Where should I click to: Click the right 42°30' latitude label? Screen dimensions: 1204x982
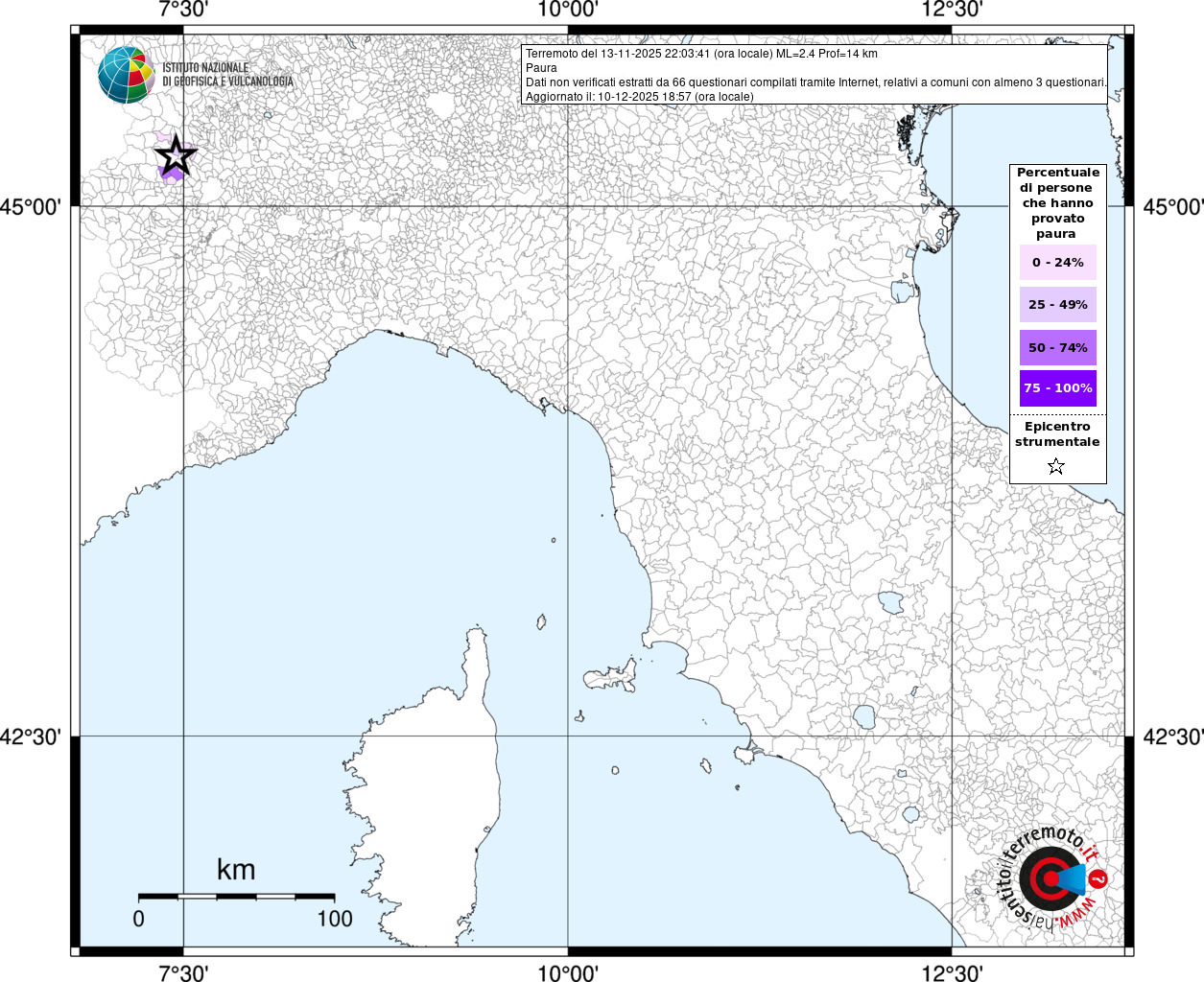1172,736
